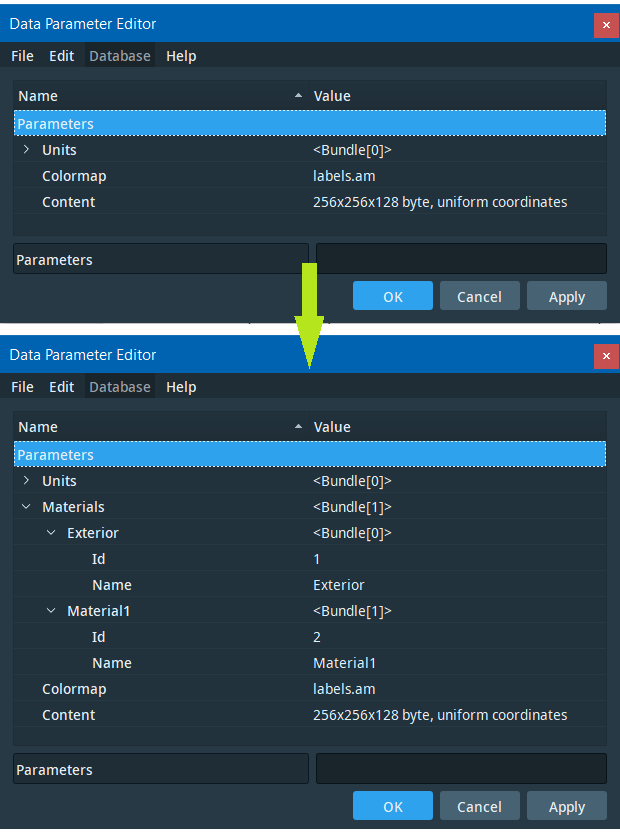The width and height of the screenshot is (620, 834).
Task: Expand Units in the dialog without Materials
Action: tap(26, 150)
